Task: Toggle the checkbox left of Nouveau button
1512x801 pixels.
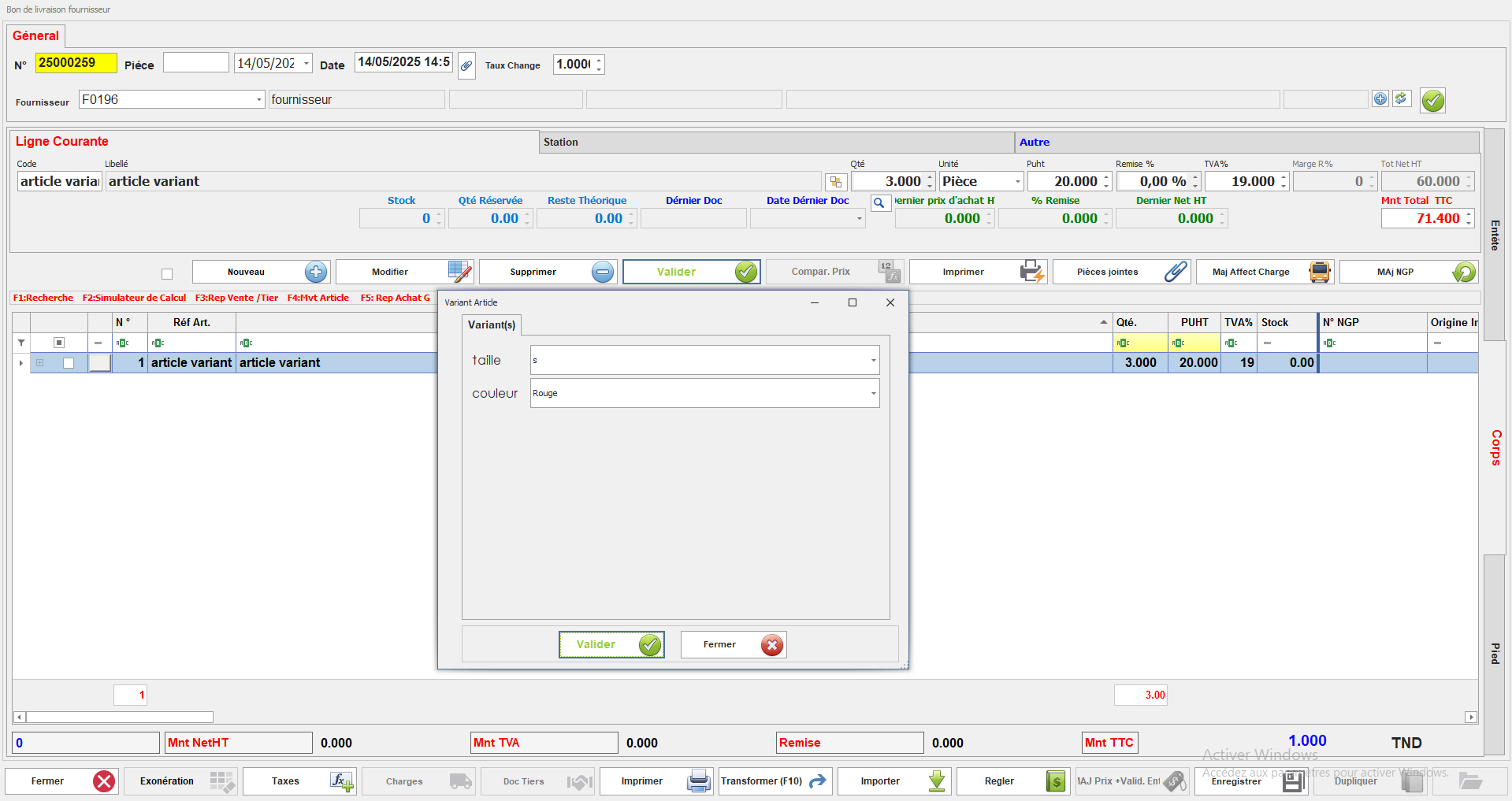Action: tap(167, 274)
